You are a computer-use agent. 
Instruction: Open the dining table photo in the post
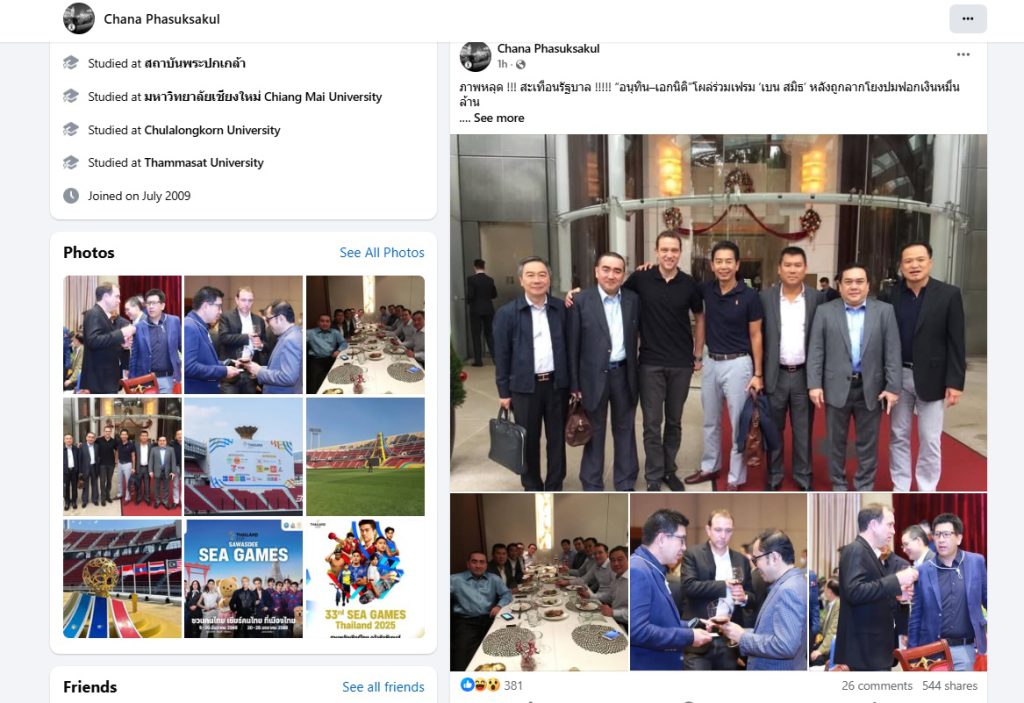(x=539, y=581)
